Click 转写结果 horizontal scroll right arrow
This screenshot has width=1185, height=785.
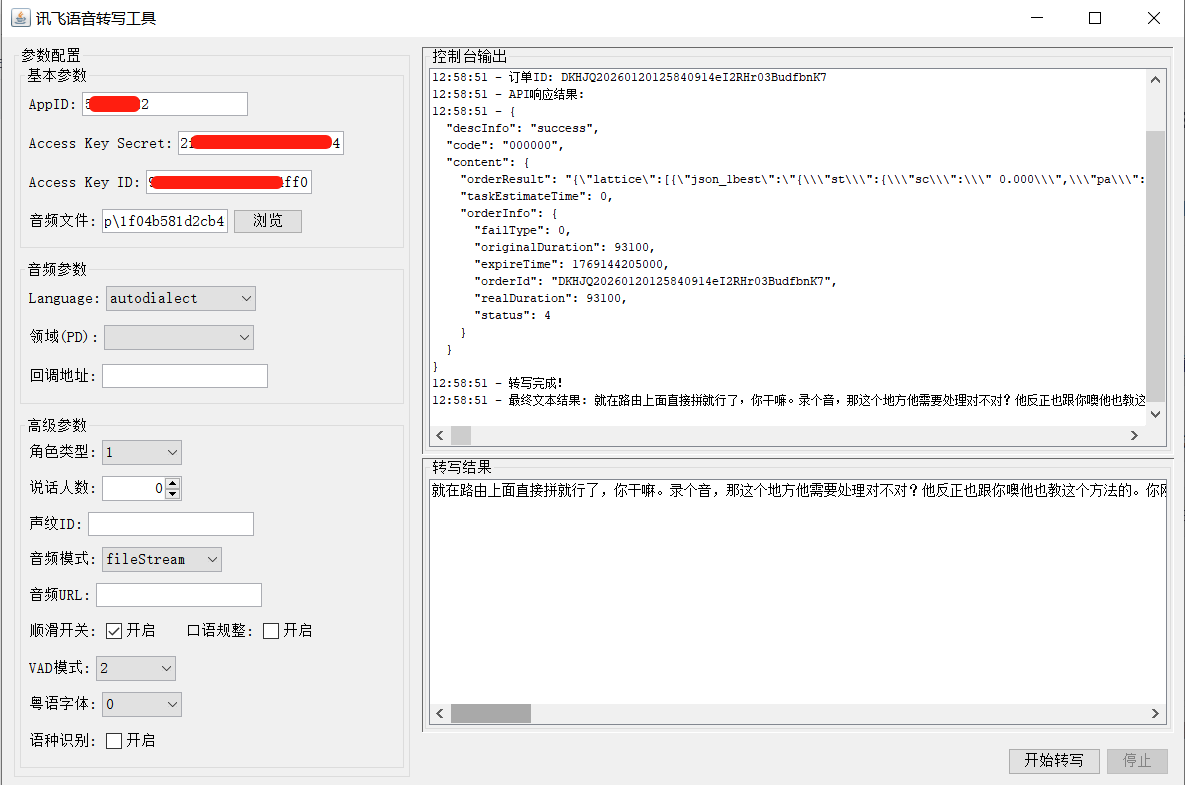[x=1155, y=714]
